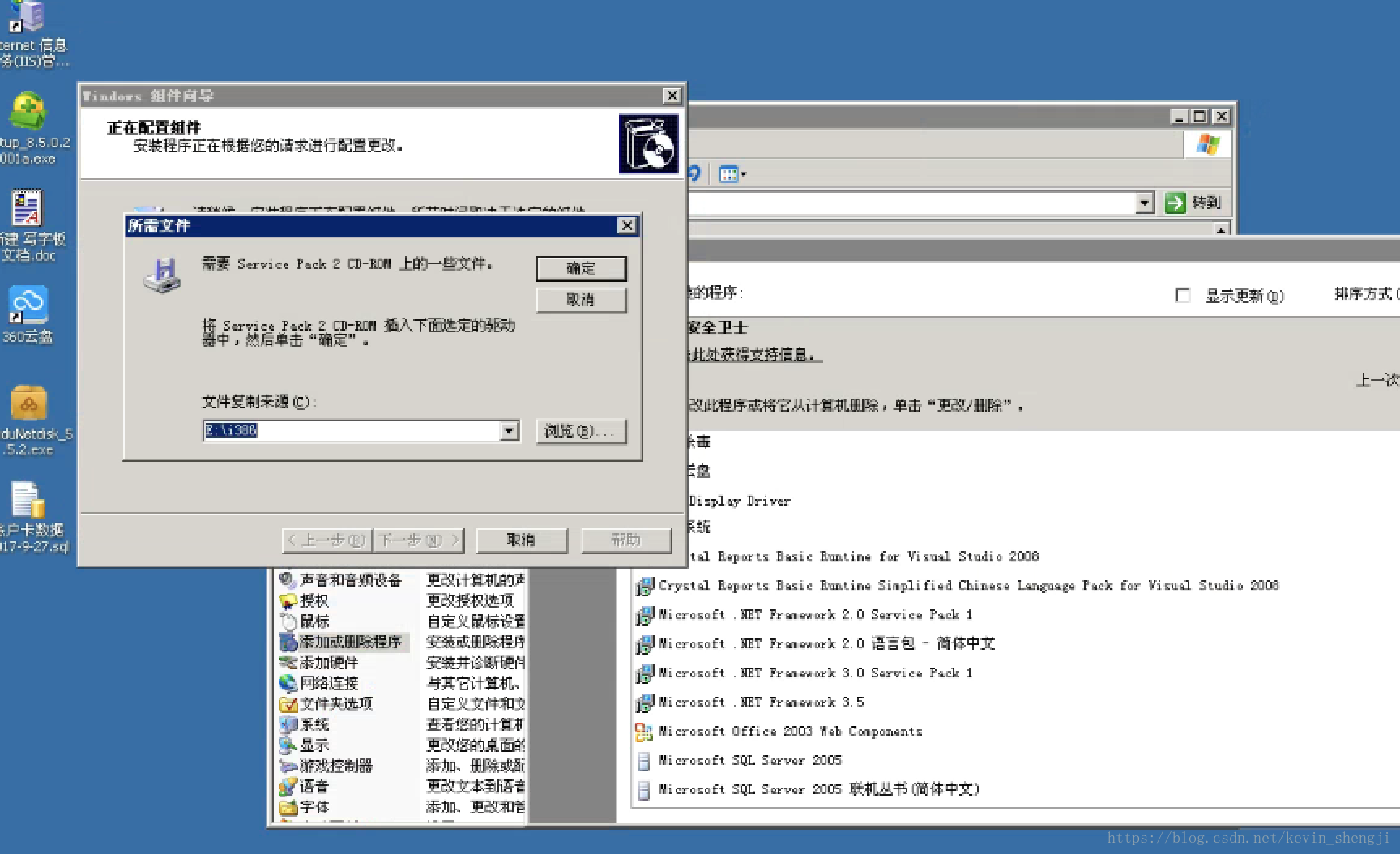Click the 写字板文档.doc desktop icon

[31, 224]
